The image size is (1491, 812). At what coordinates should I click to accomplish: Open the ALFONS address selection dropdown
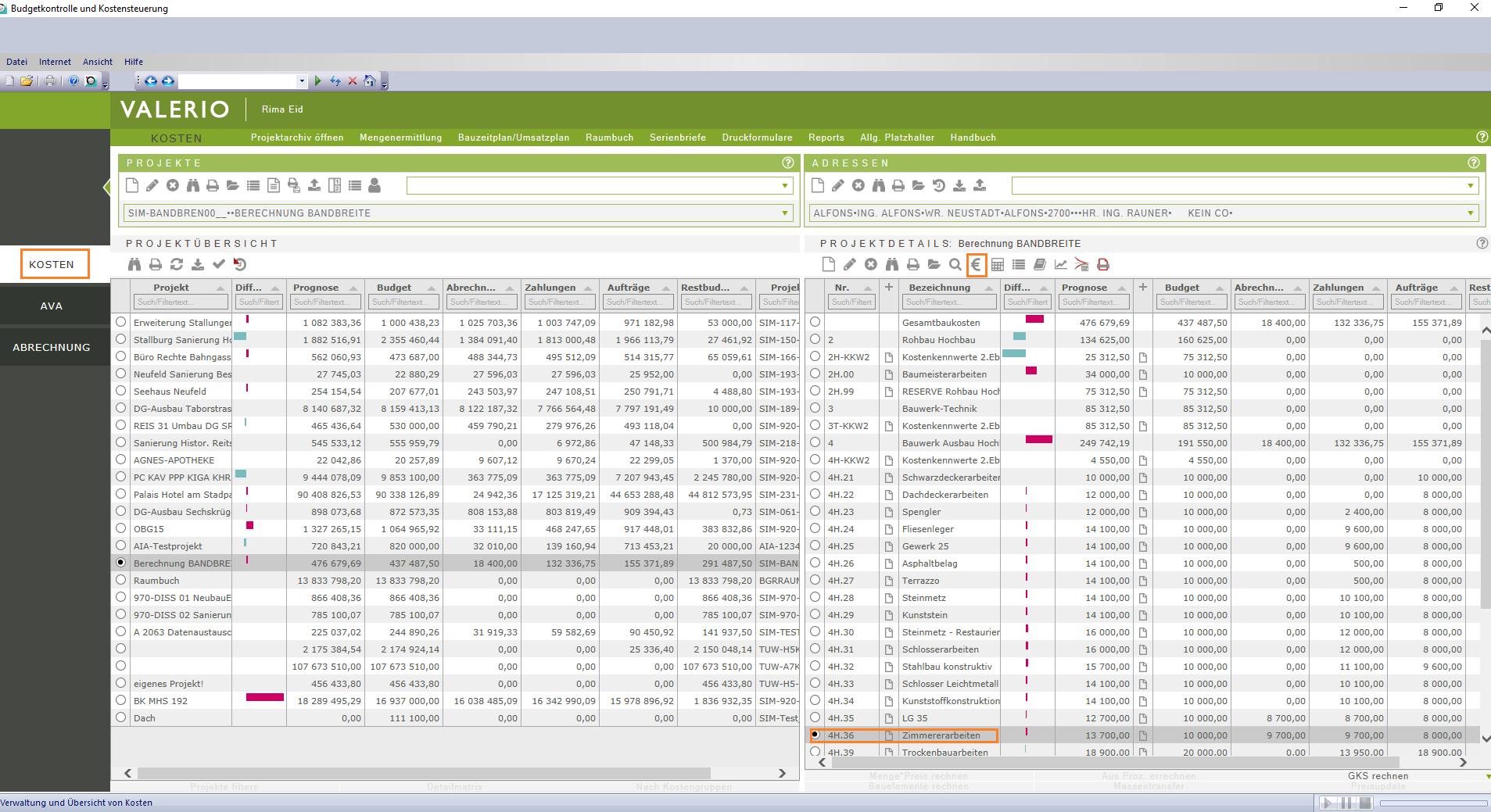[x=1470, y=213]
